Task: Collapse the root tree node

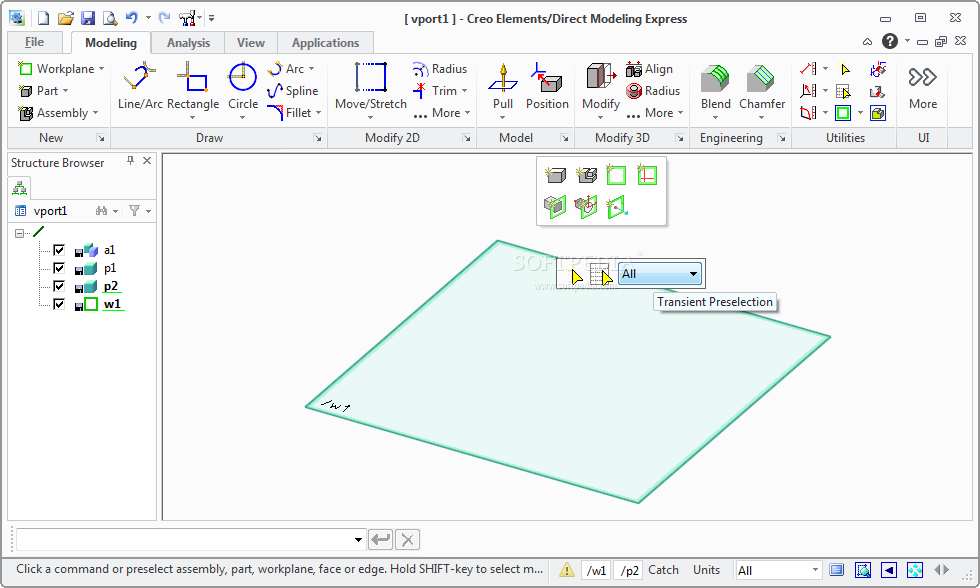Action: [19, 233]
